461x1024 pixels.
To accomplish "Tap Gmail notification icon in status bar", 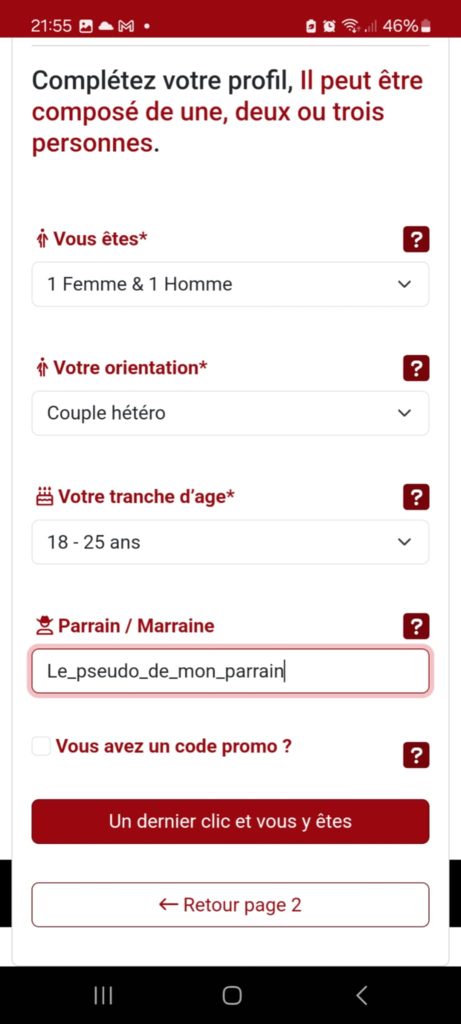I will pos(125,26).
